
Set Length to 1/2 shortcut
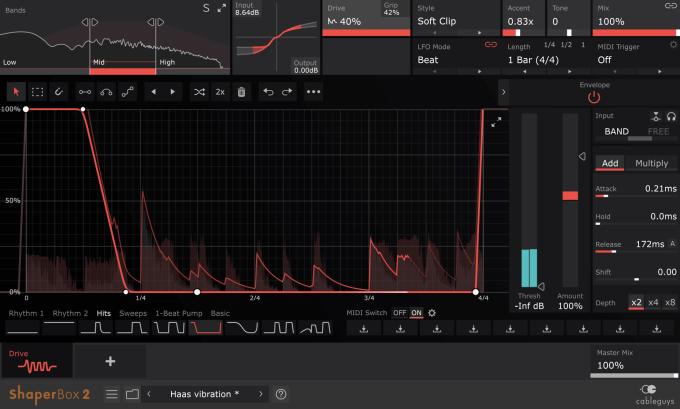pyautogui.click(x=566, y=45)
